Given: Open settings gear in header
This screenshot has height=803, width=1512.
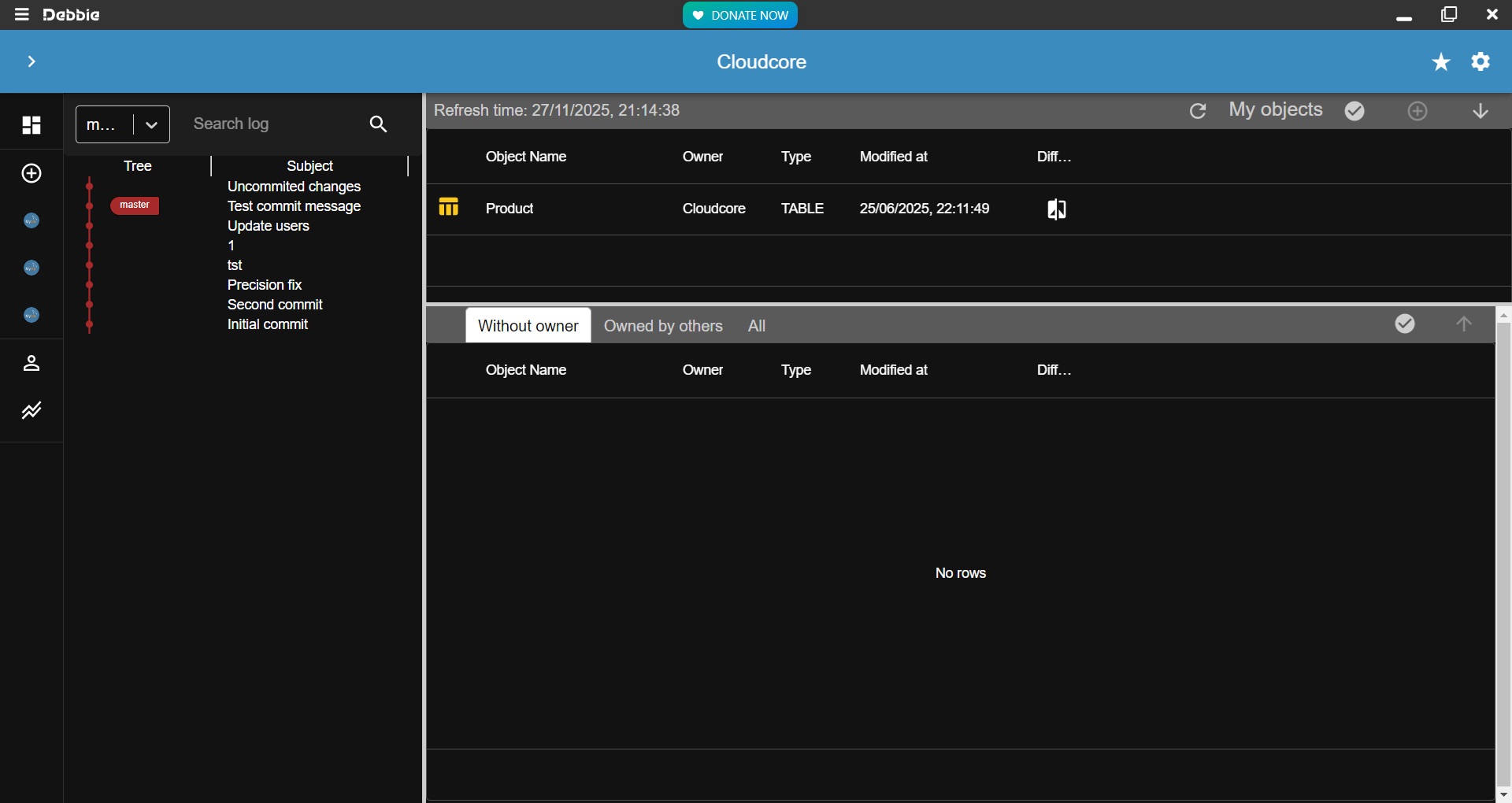Looking at the screenshot, I should click(1480, 61).
